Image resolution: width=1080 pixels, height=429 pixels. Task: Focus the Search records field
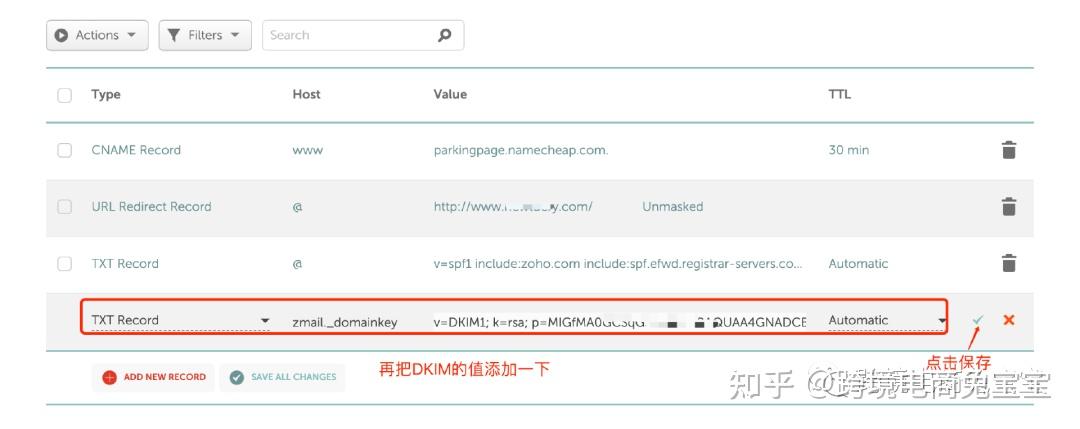tap(350, 35)
